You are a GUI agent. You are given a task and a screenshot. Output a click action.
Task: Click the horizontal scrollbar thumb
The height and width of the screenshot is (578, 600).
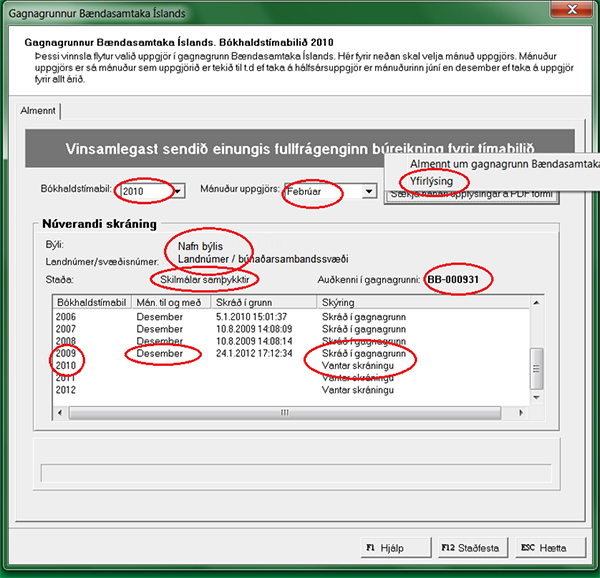point(285,412)
